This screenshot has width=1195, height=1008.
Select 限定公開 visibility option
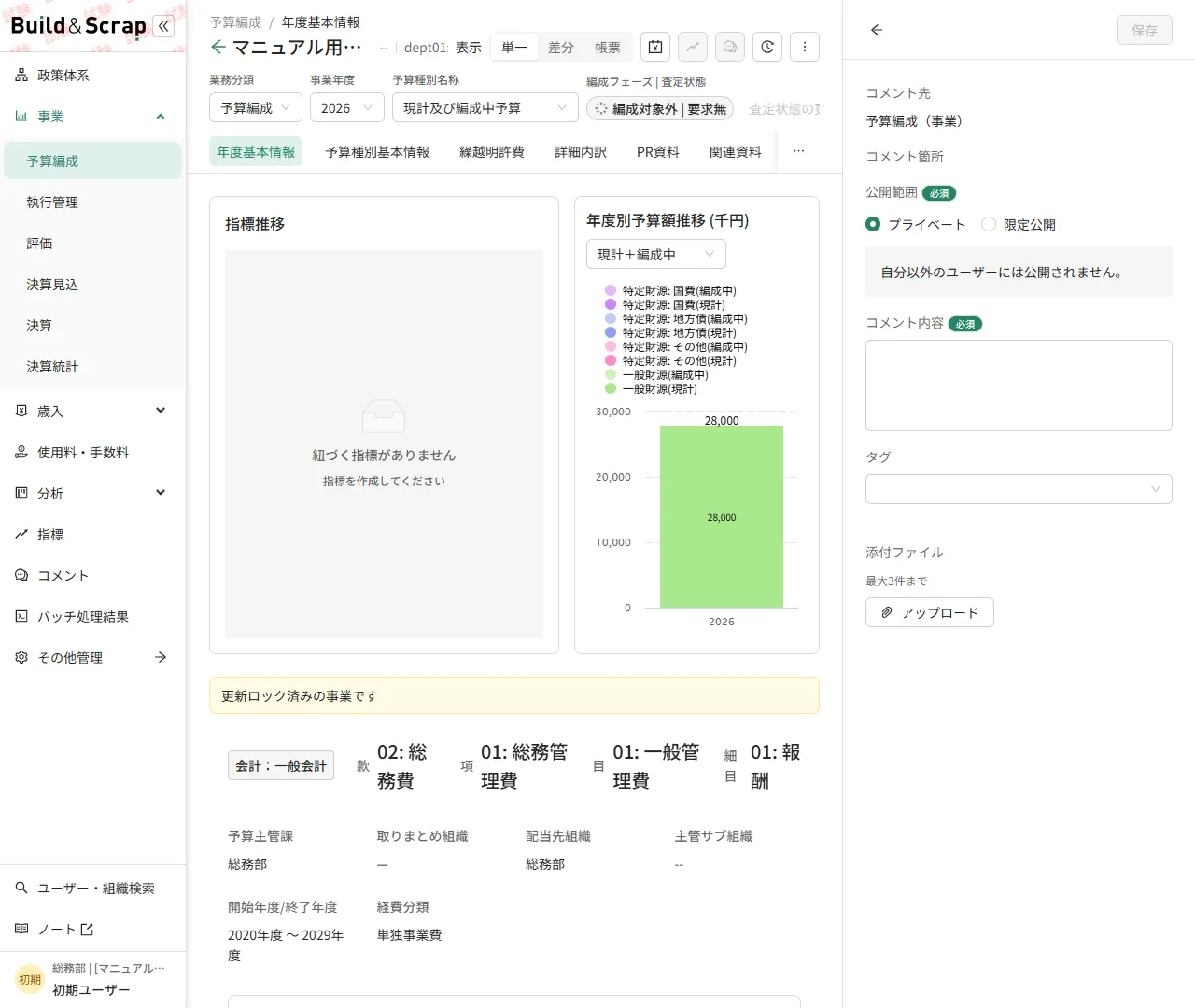tap(1019, 225)
